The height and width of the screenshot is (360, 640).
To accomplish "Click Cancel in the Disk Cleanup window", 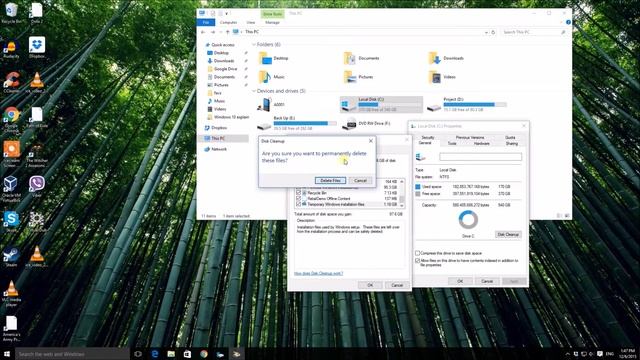I will point(397,285).
